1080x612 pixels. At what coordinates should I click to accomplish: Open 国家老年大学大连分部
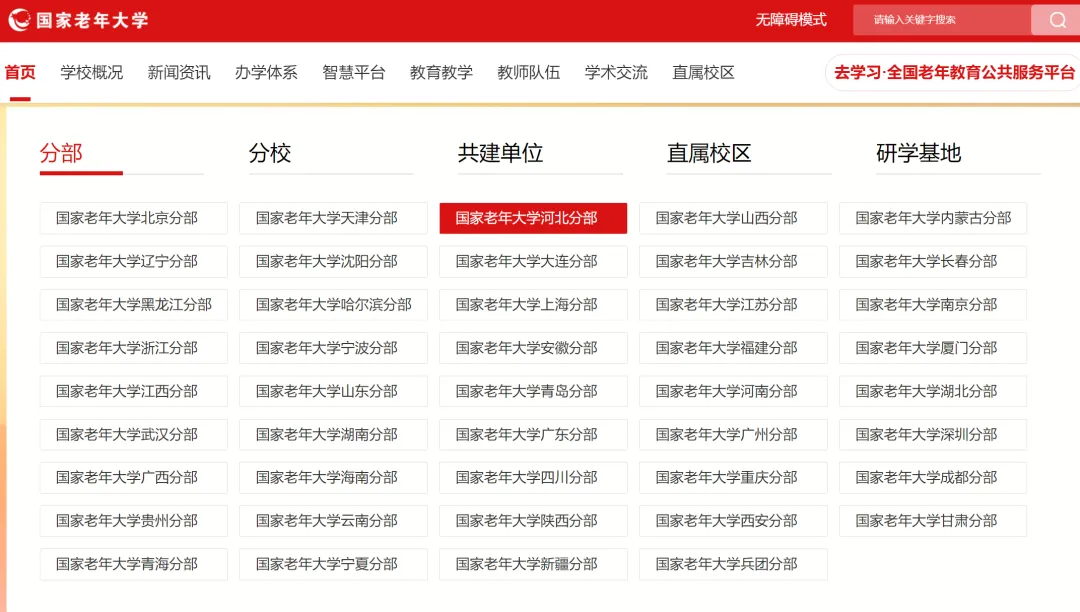click(533, 262)
